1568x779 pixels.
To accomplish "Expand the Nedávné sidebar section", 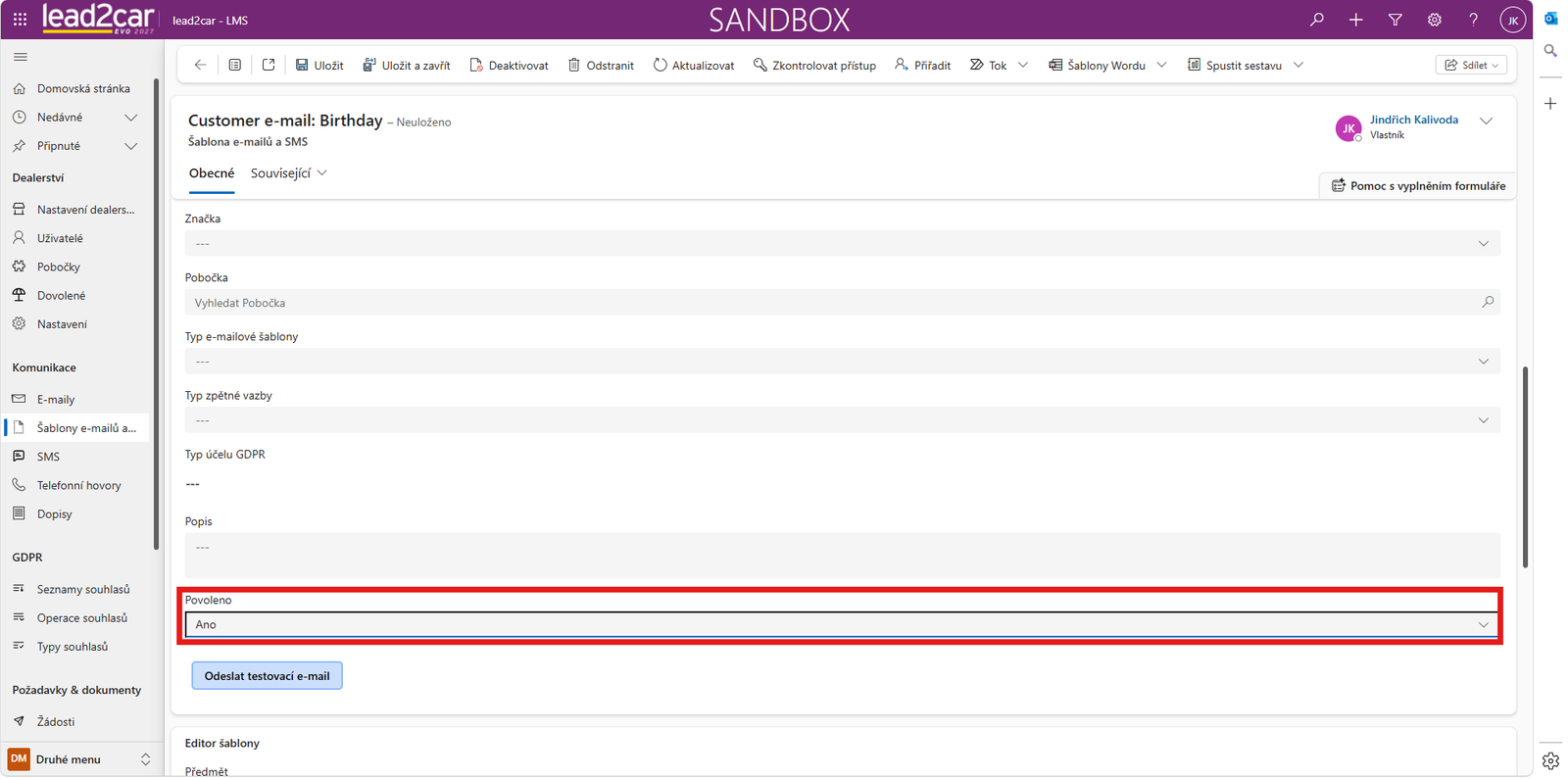I will (x=131, y=118).
